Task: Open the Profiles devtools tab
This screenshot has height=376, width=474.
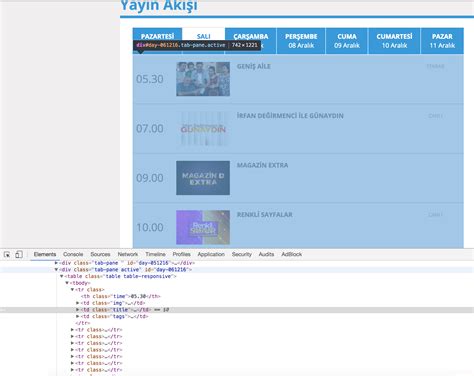Action: [181, 254]
